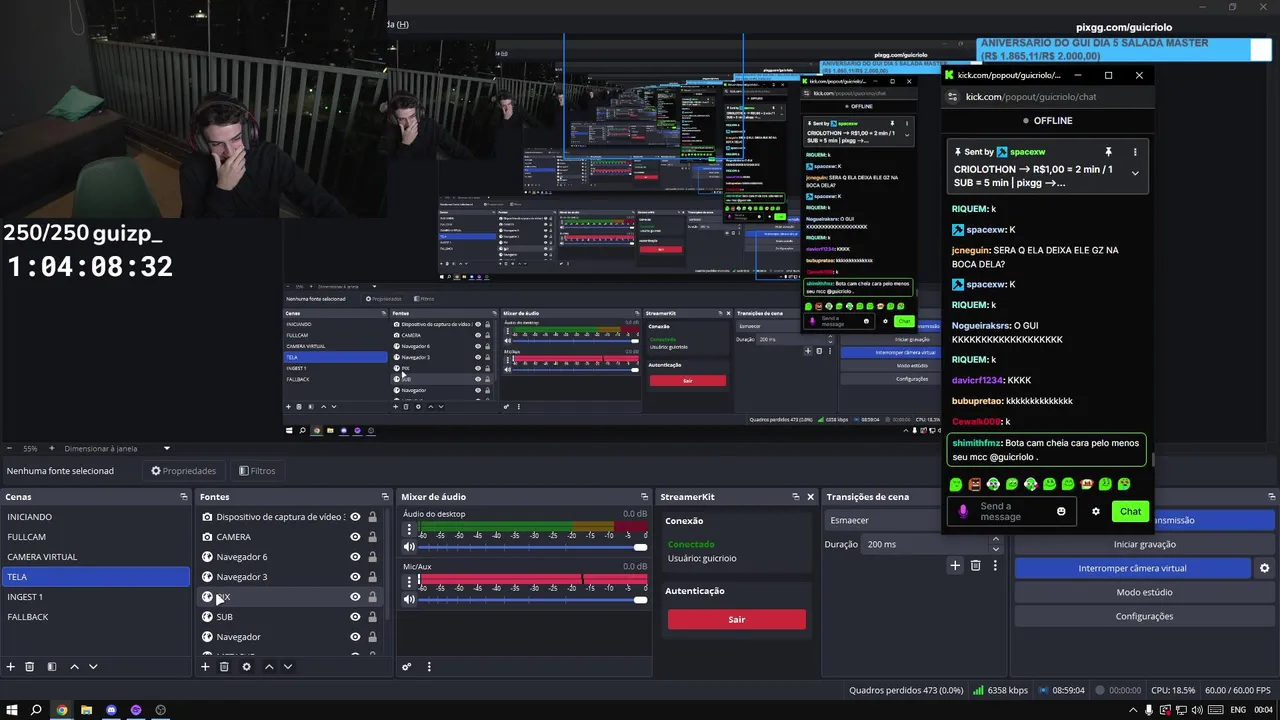
Task: Hide the Navegador 3 source
Action: pyautogui.click(x=355, y=577)
